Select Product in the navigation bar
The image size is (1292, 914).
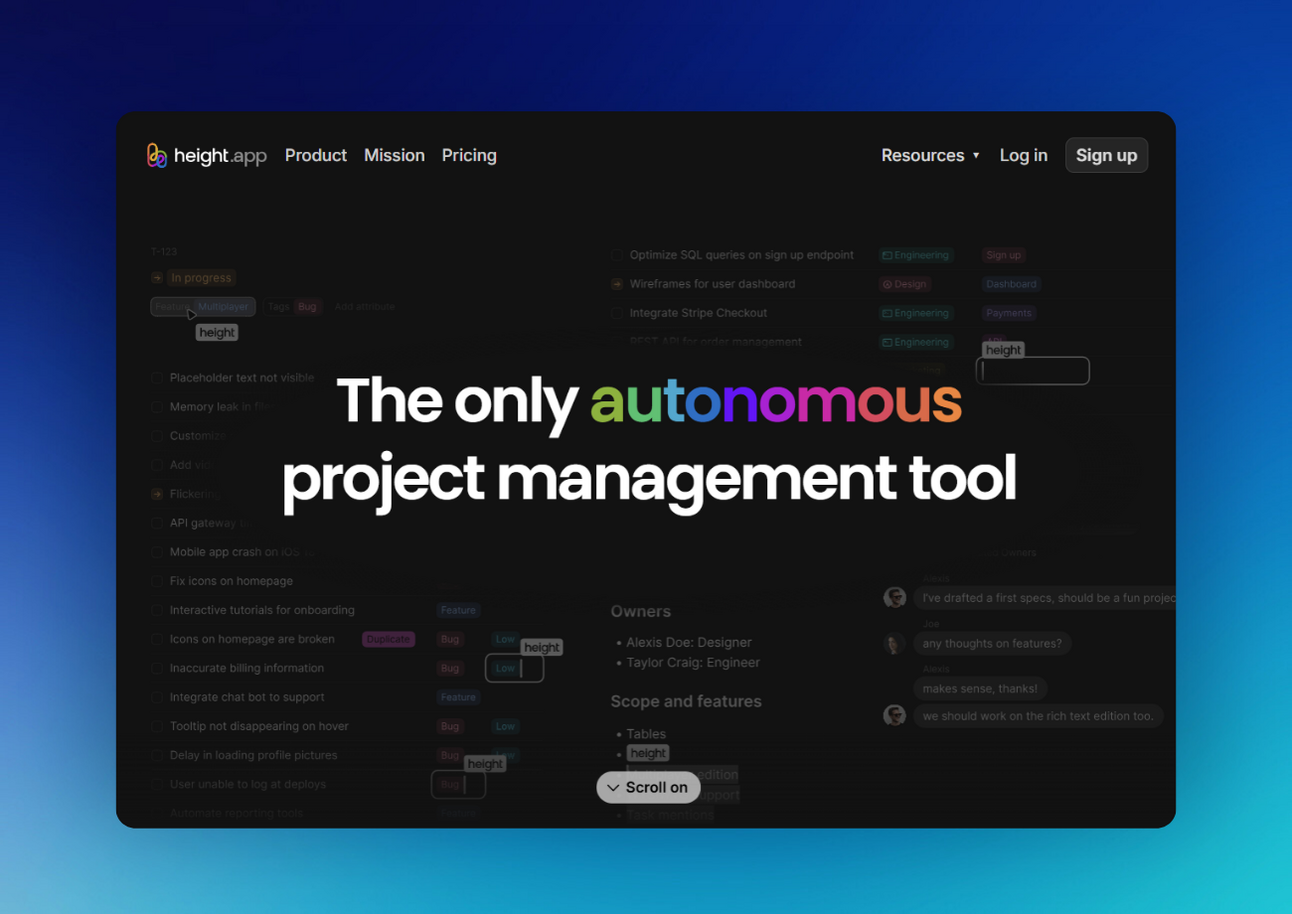316,155
